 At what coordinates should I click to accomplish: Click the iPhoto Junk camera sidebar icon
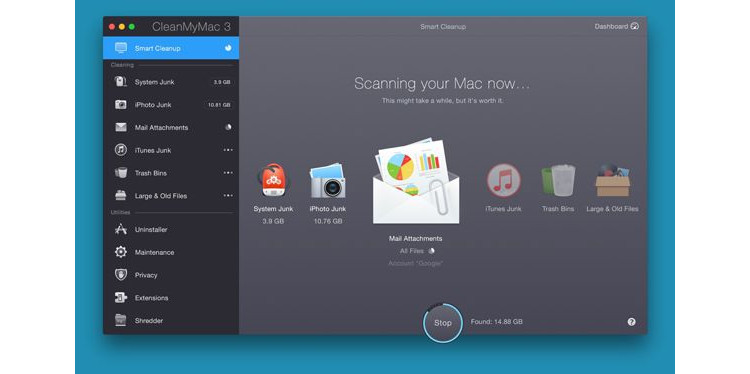coord(121,105)
